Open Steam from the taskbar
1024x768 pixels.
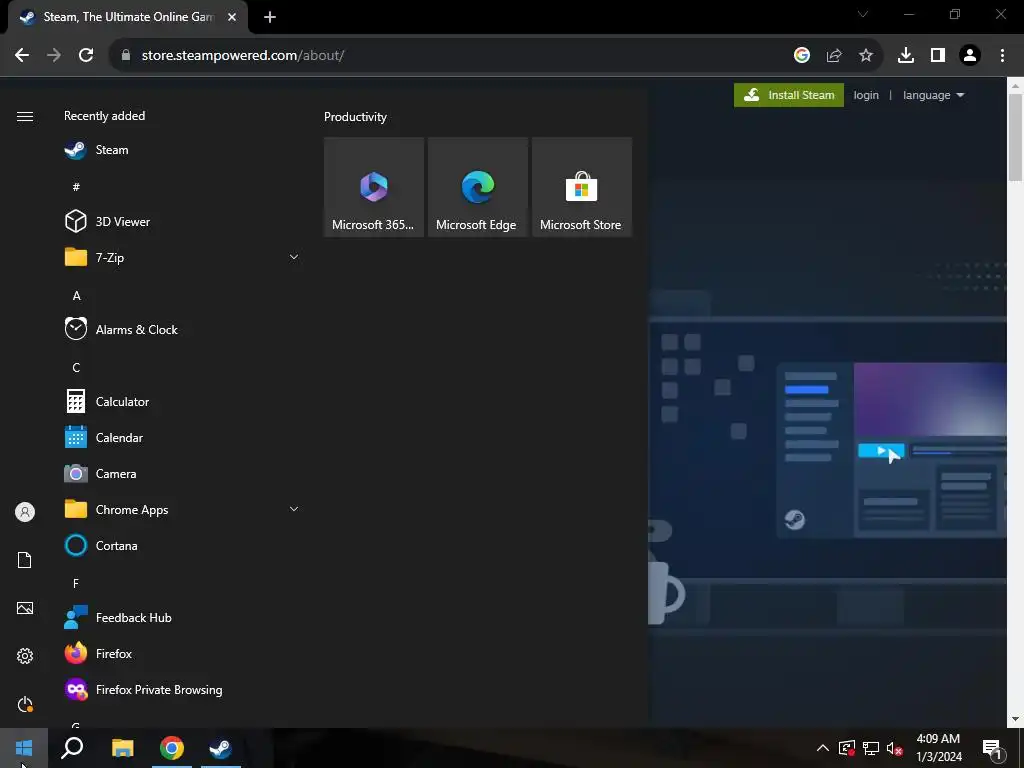[221, 748]
